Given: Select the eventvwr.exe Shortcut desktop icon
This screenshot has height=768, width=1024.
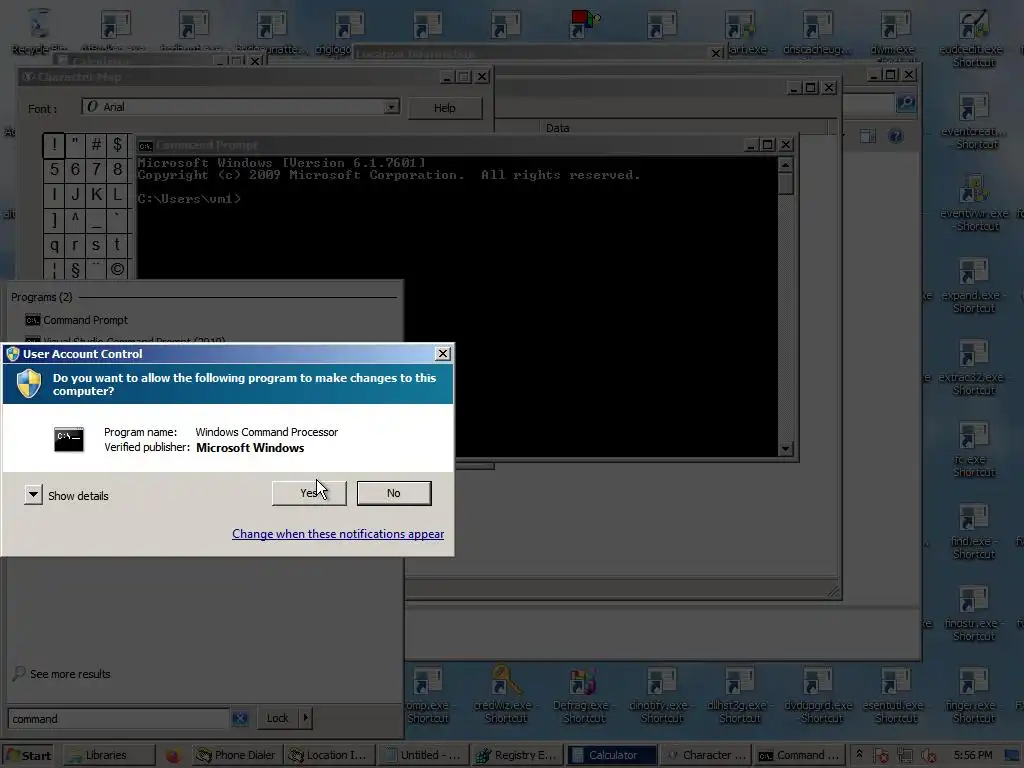Looking at the screenshot, I should click(974, 203).
